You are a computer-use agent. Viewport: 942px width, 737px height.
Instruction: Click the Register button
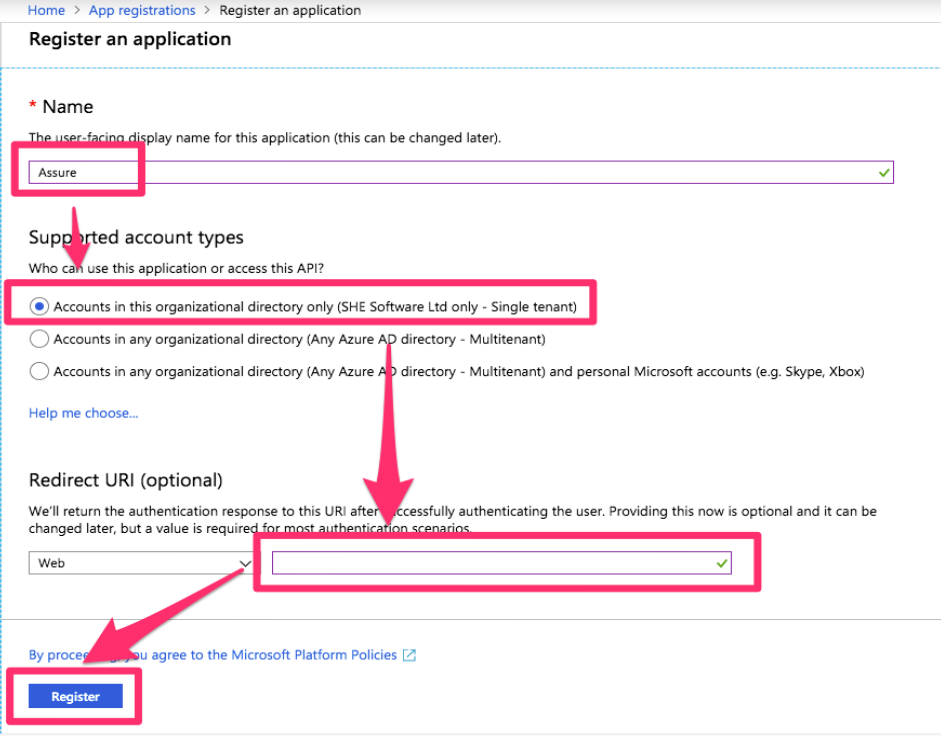[74, 696]
